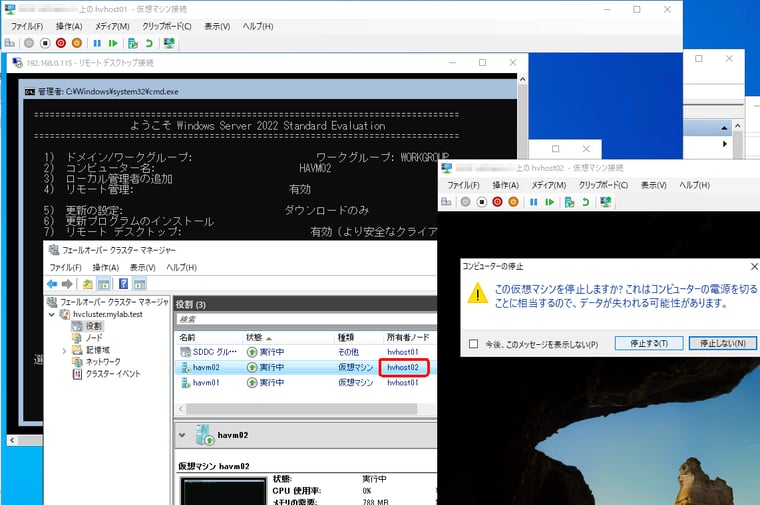Pause the hvhost02 virtual machine
This screenshot has width=760, height=505.
(533, 202)
